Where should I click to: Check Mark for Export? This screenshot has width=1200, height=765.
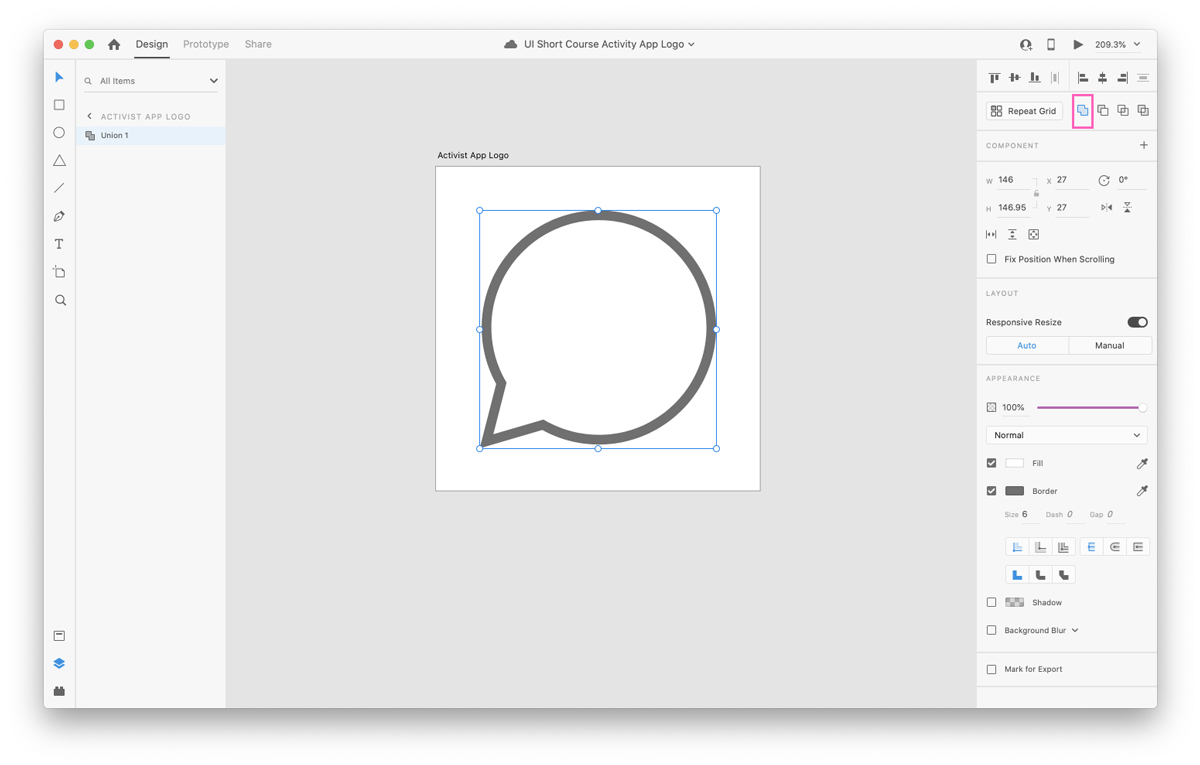(x=992, y=669)
